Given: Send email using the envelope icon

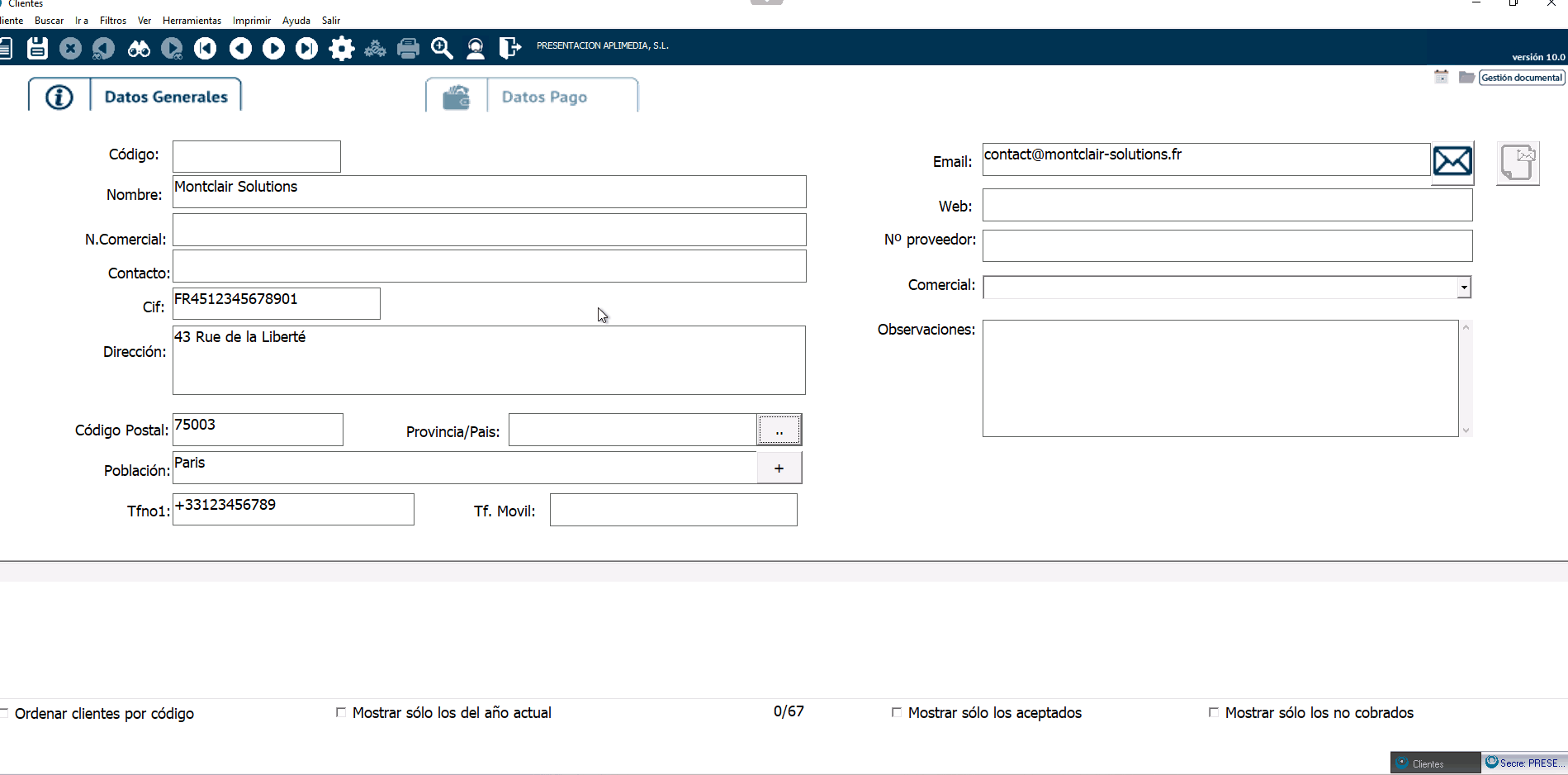Looking at the screenshot, I should click(x=1452, y=161).
